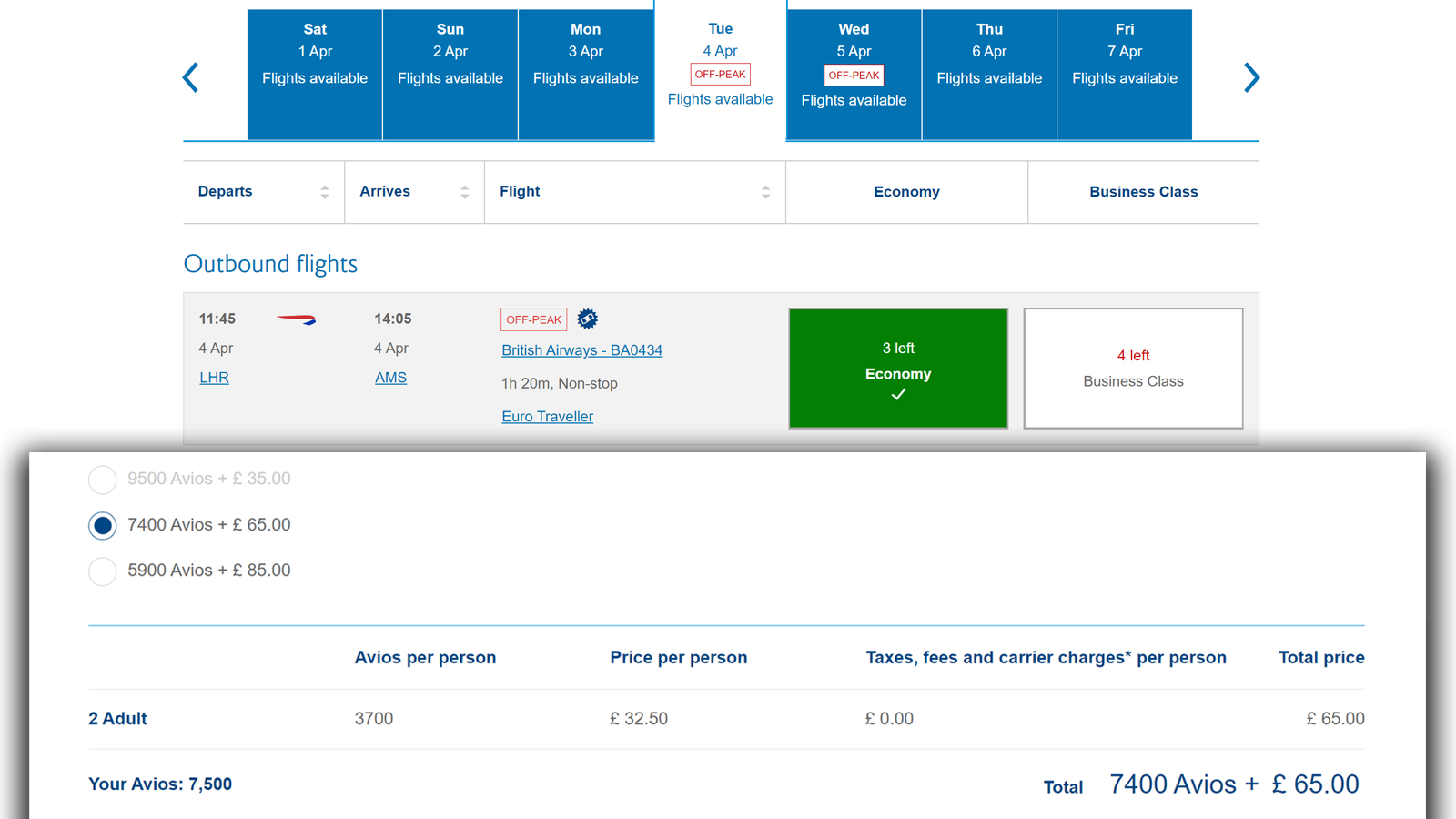
Task: Select Tue 4 Apr date tab
Action: [x=720, y=71]
